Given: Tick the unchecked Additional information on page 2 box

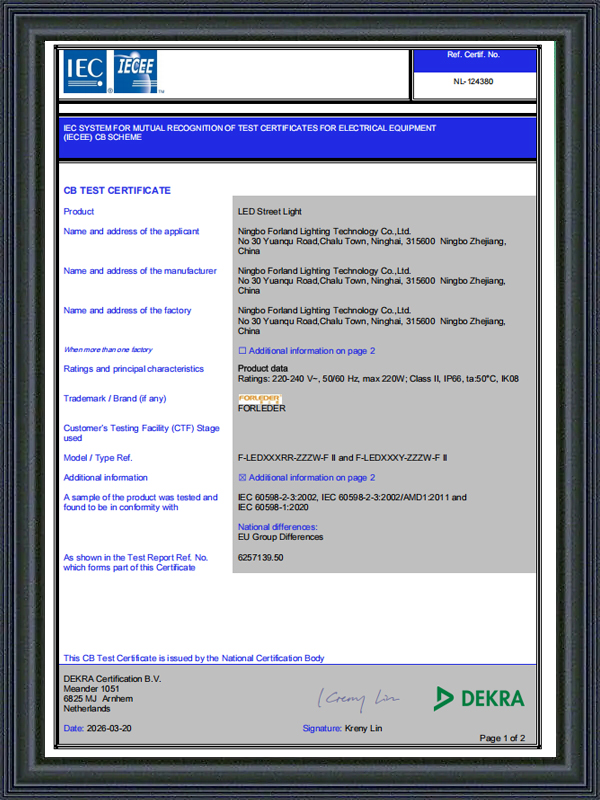Looking at the screenshot, I should [x=242, y=351].
